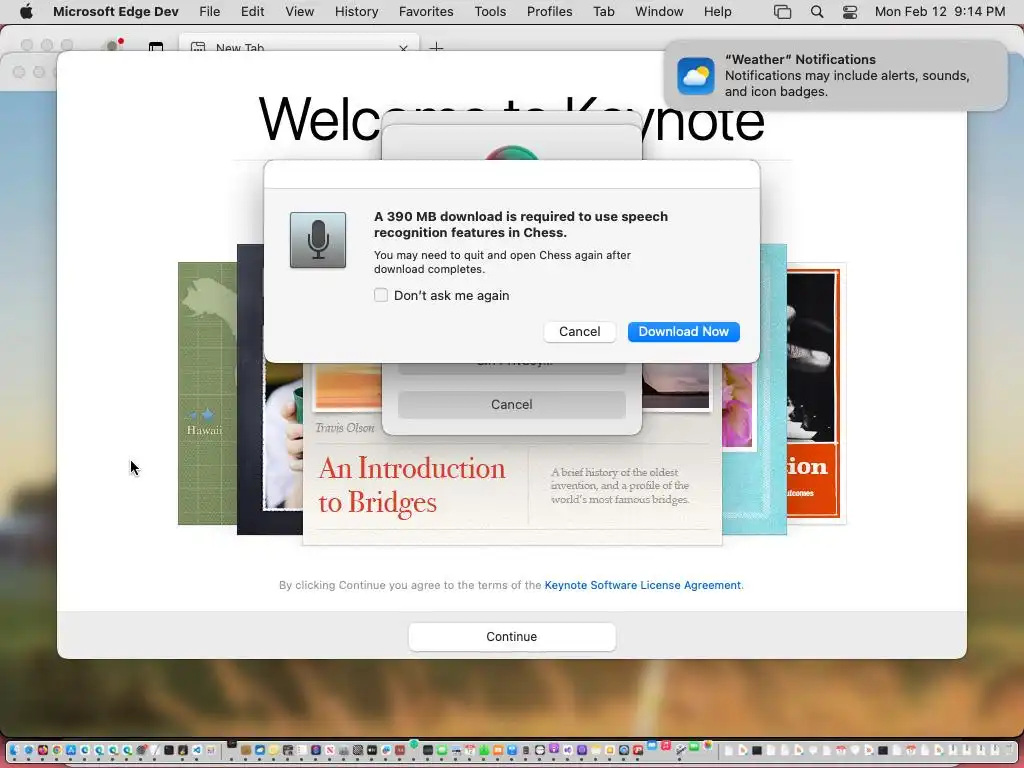Open Edge tab actions menu icon
The width and height of the screenshot is (1024, 768).
click(x=155, y=47)
